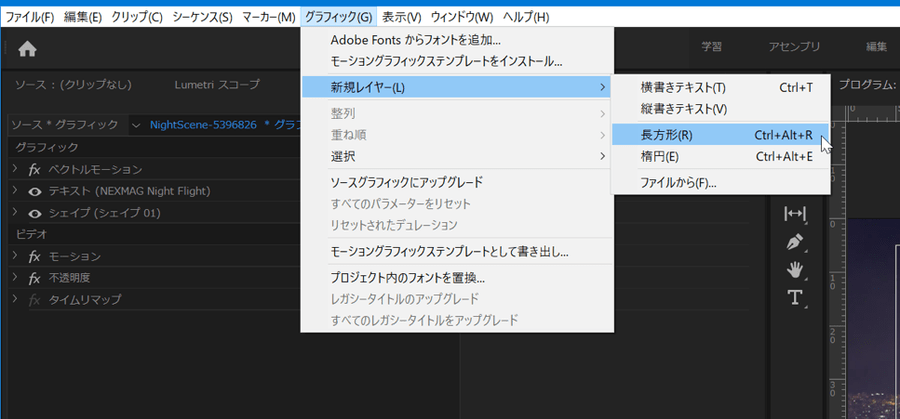900x419 pixels.
Task: Expand シェイプ (シェイプ 01) row
Action: click(x=14, y=213)
